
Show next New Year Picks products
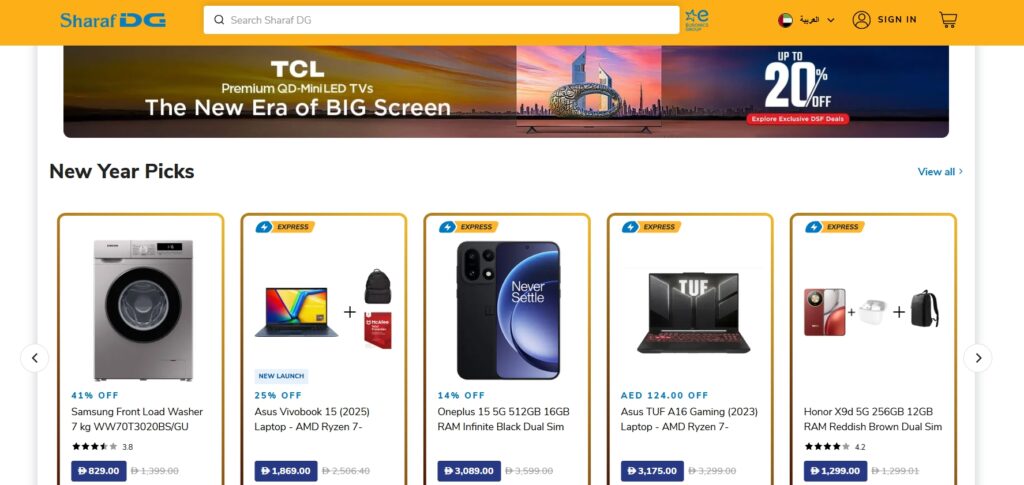[978, 358]
